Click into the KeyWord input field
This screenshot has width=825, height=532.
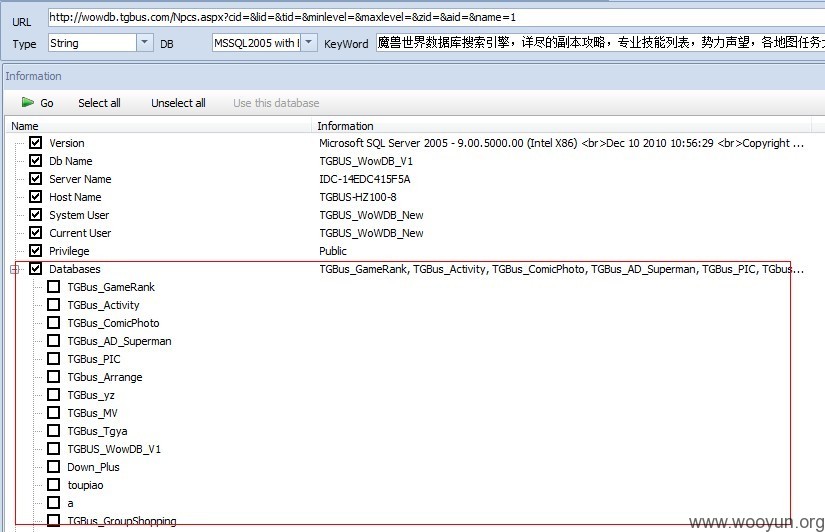(600, 43)
